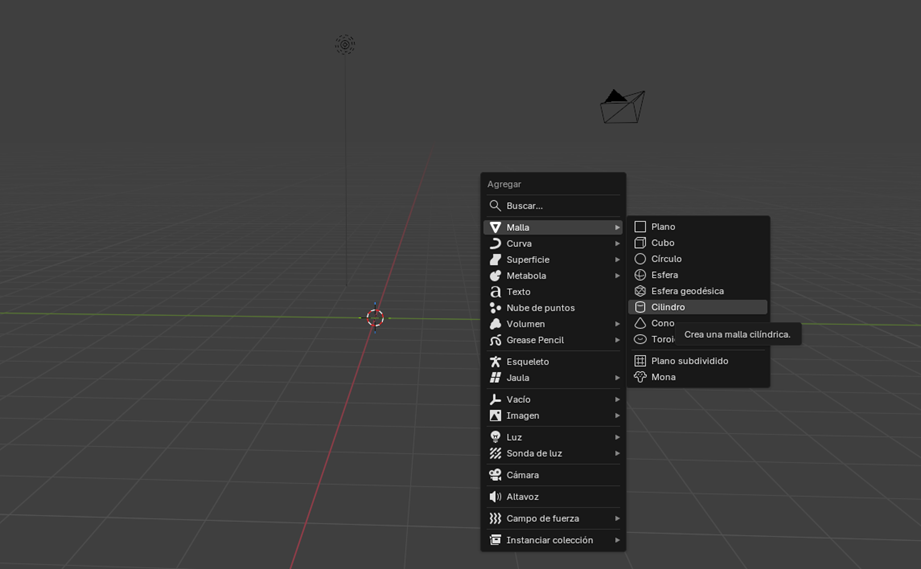921x569 pixels.
Task: Expand the Sonda de luz submenu arrow
Action: point(617,453)
